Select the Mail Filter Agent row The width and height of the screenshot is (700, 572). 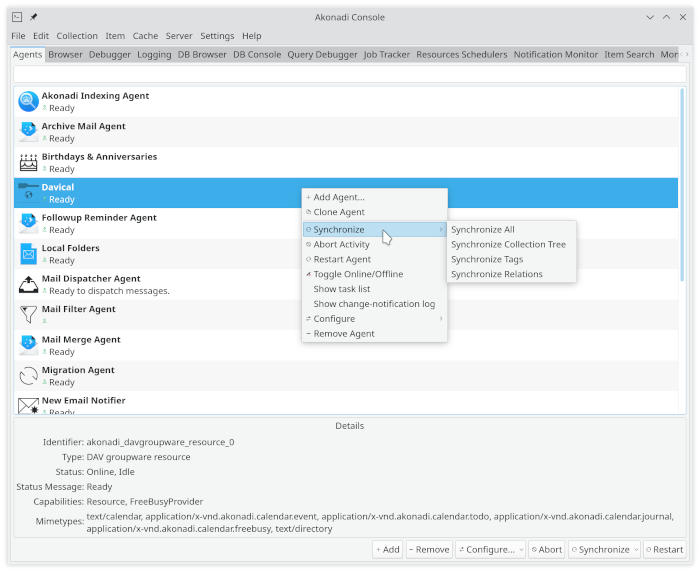(346, 315)
